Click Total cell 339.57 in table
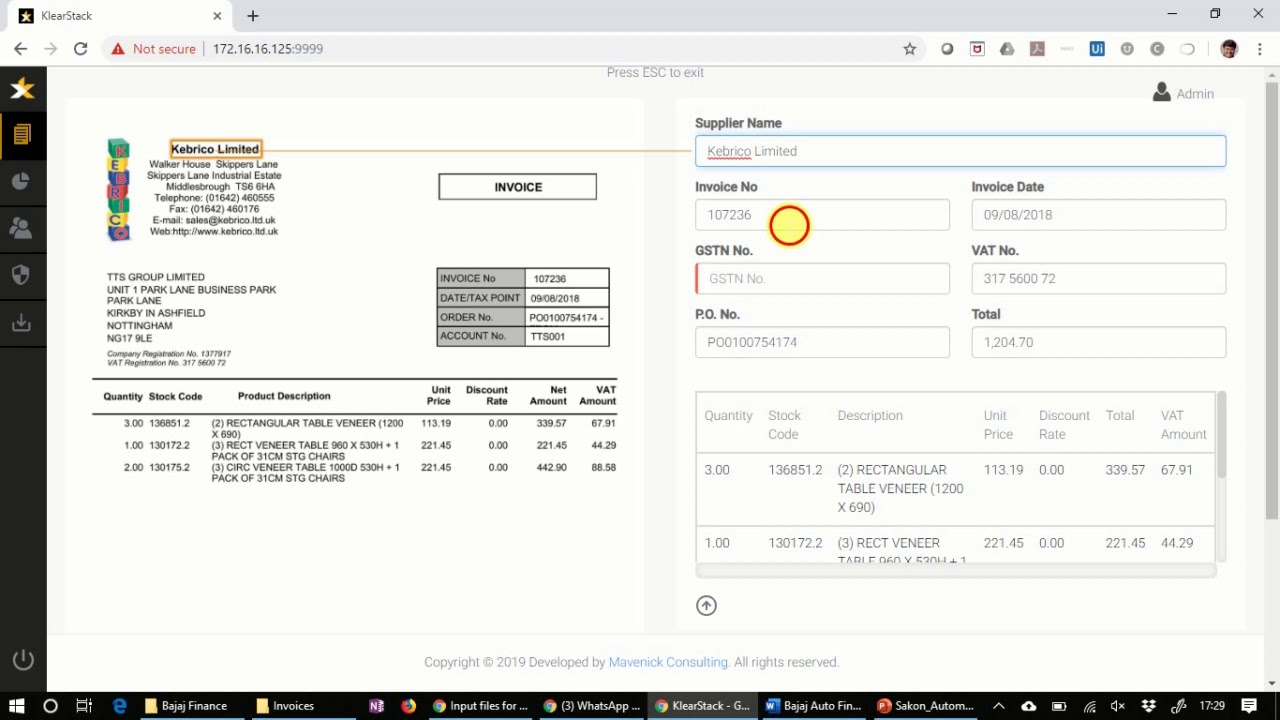 click(x=1125, y=470)
